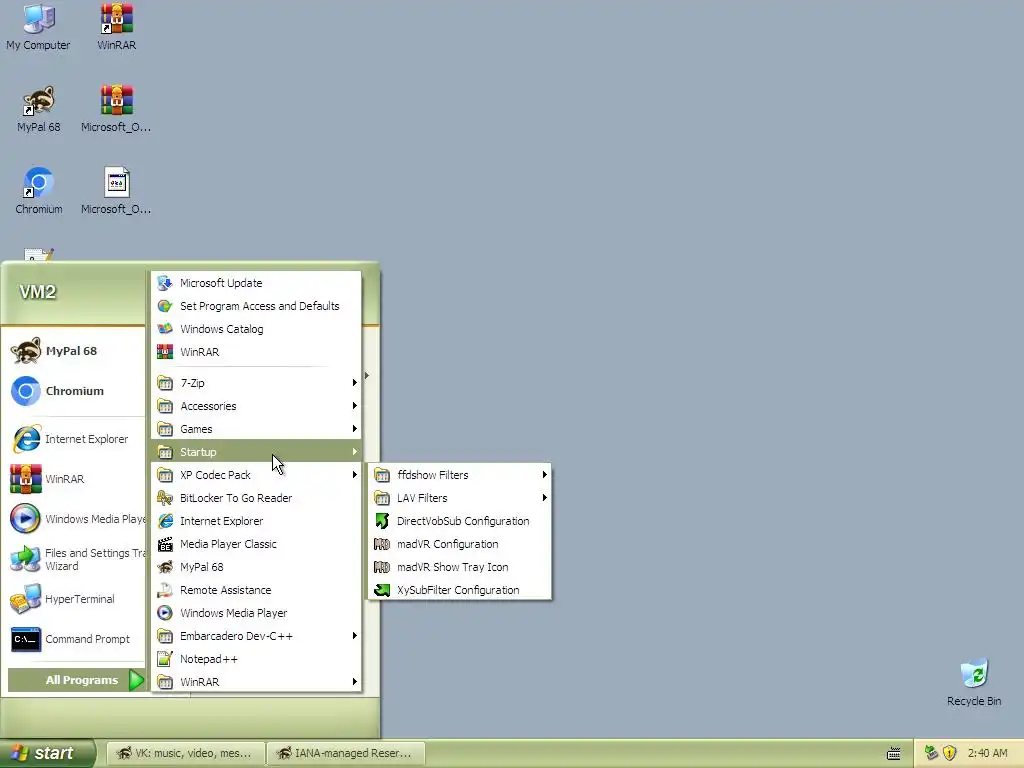The width and height of the screenshot is (1024, 768).
Task: Select the Chromium desktop shortcut
Action: click(39, 191)
